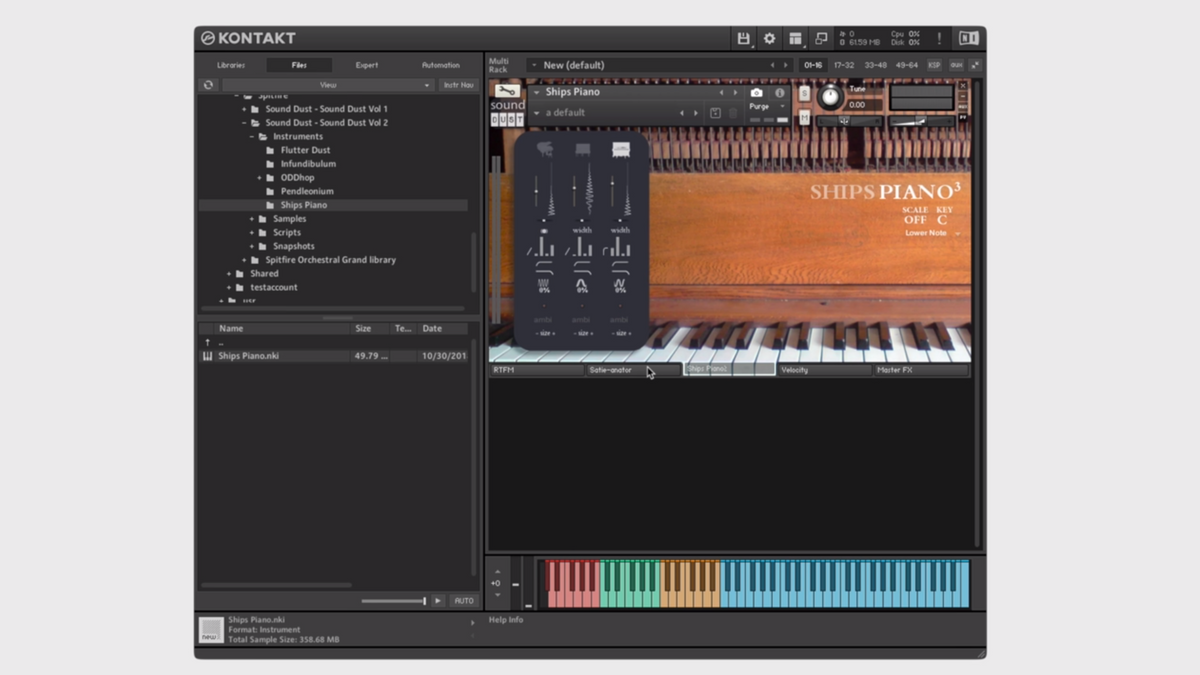Click the exclamation panic icon
This screenshot has height=675, width=1200.
[939, 38]
